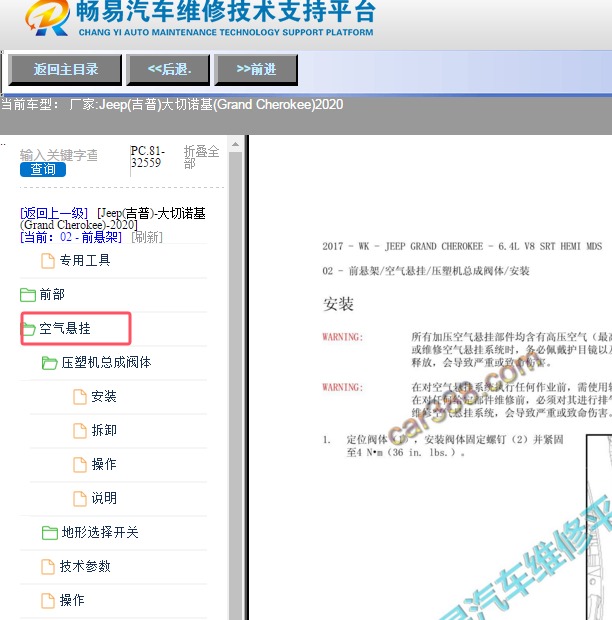Open the 专用工具 document item

tap(85, 261)
